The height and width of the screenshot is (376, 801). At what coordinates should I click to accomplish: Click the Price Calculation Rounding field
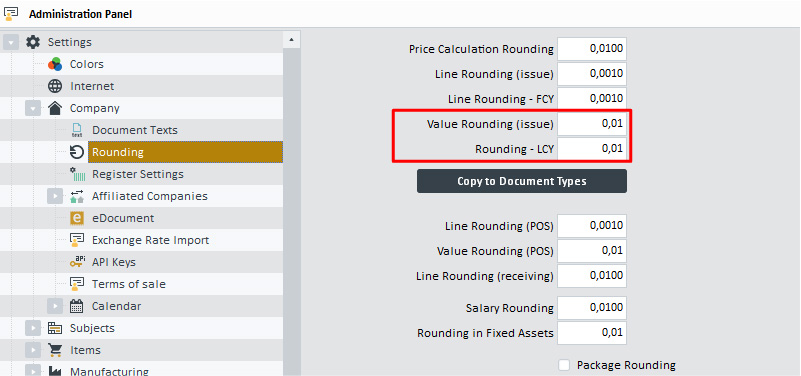tap(592, 49)
